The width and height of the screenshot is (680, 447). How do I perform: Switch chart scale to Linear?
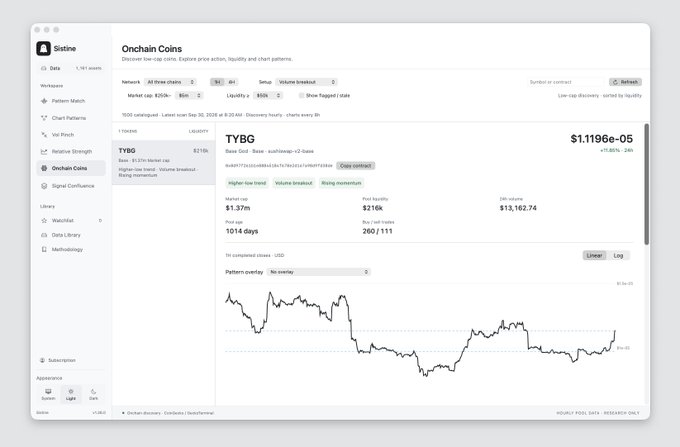(594, 255)
